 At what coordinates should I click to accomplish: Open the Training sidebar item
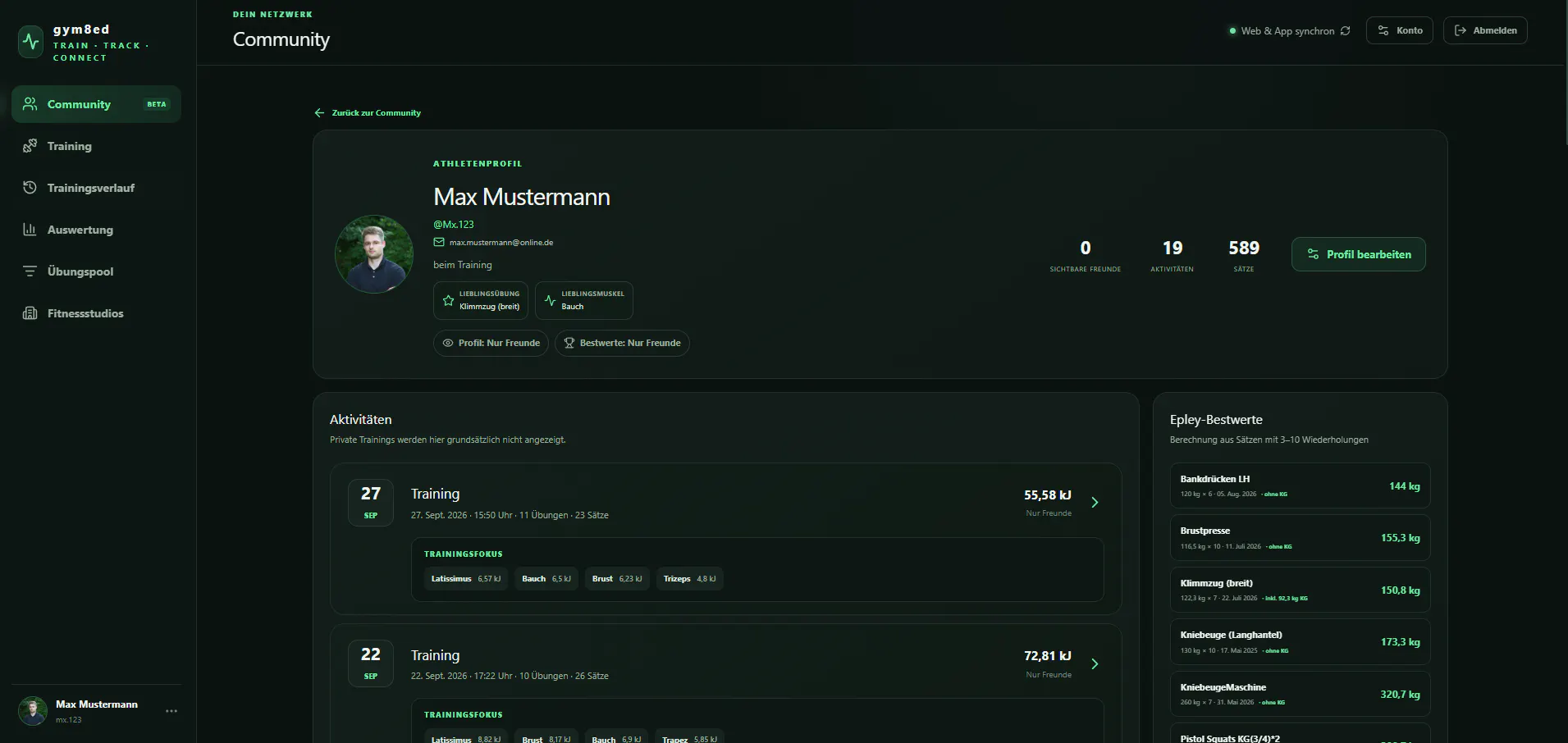tap(96, 146)
